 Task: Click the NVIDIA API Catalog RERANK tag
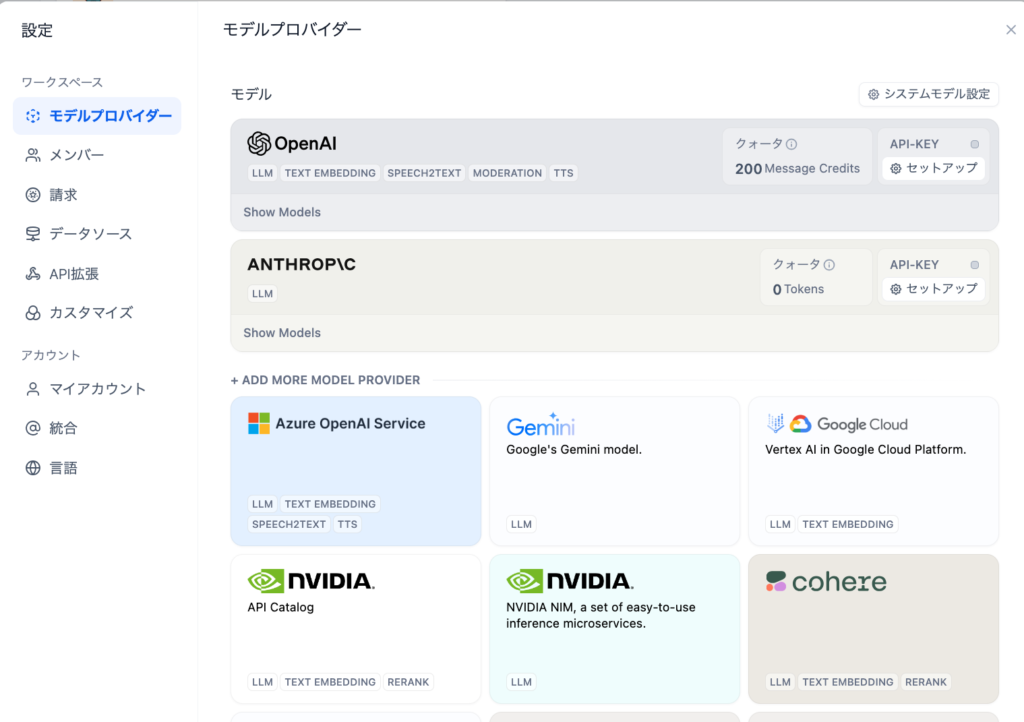click(x=408, y=682)
